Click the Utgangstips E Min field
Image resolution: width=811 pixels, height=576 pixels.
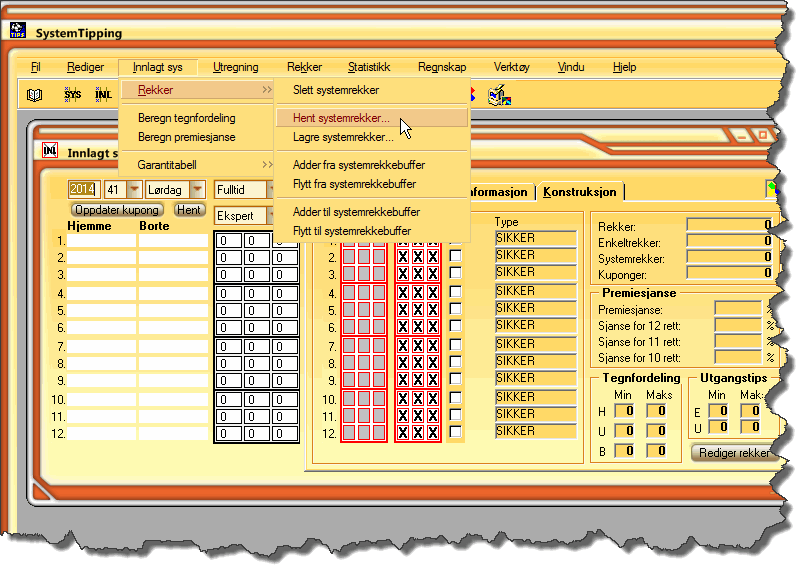click(x=718, y=412)
